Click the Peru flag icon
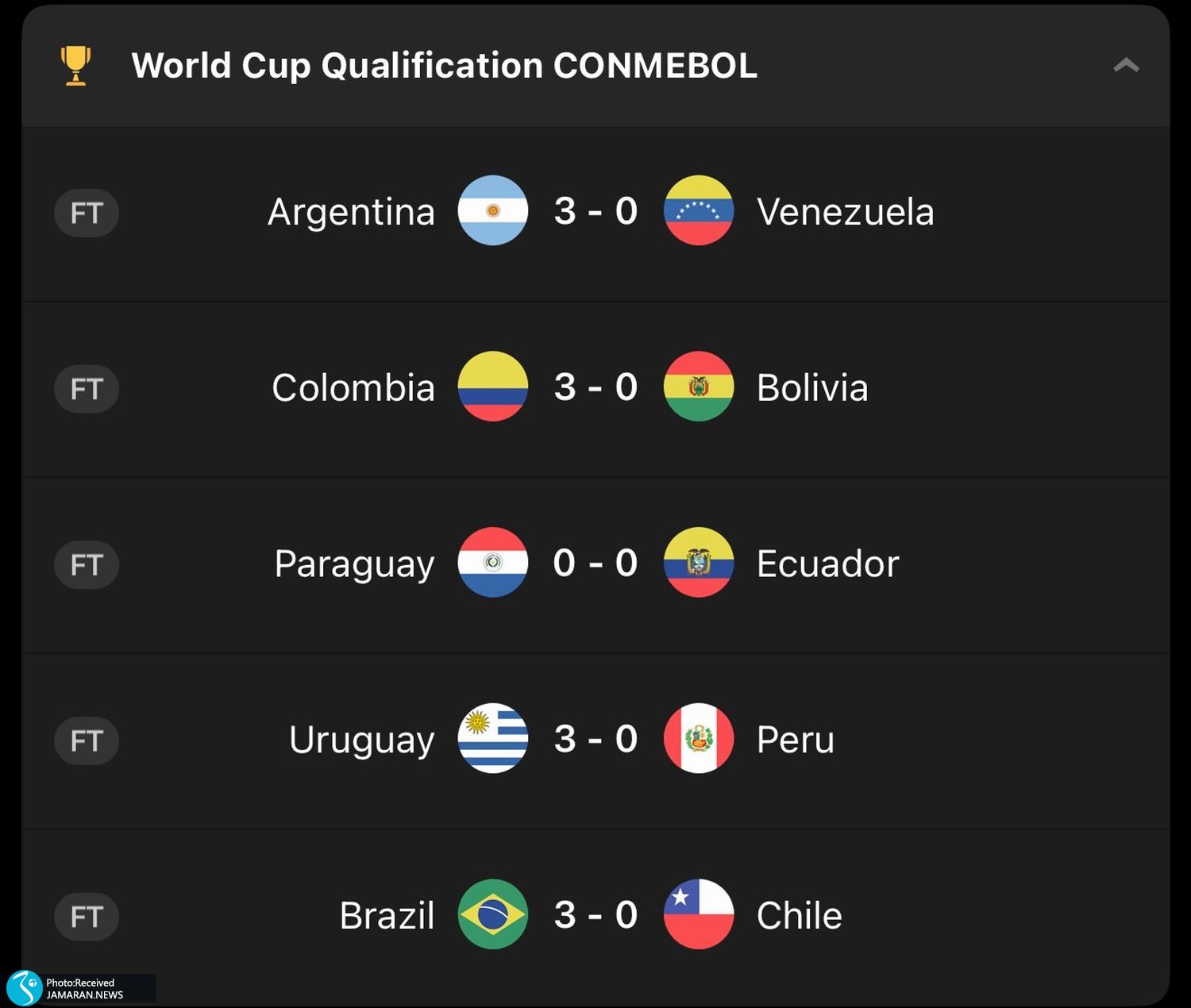1191x1008 pixels. (699, 738)
